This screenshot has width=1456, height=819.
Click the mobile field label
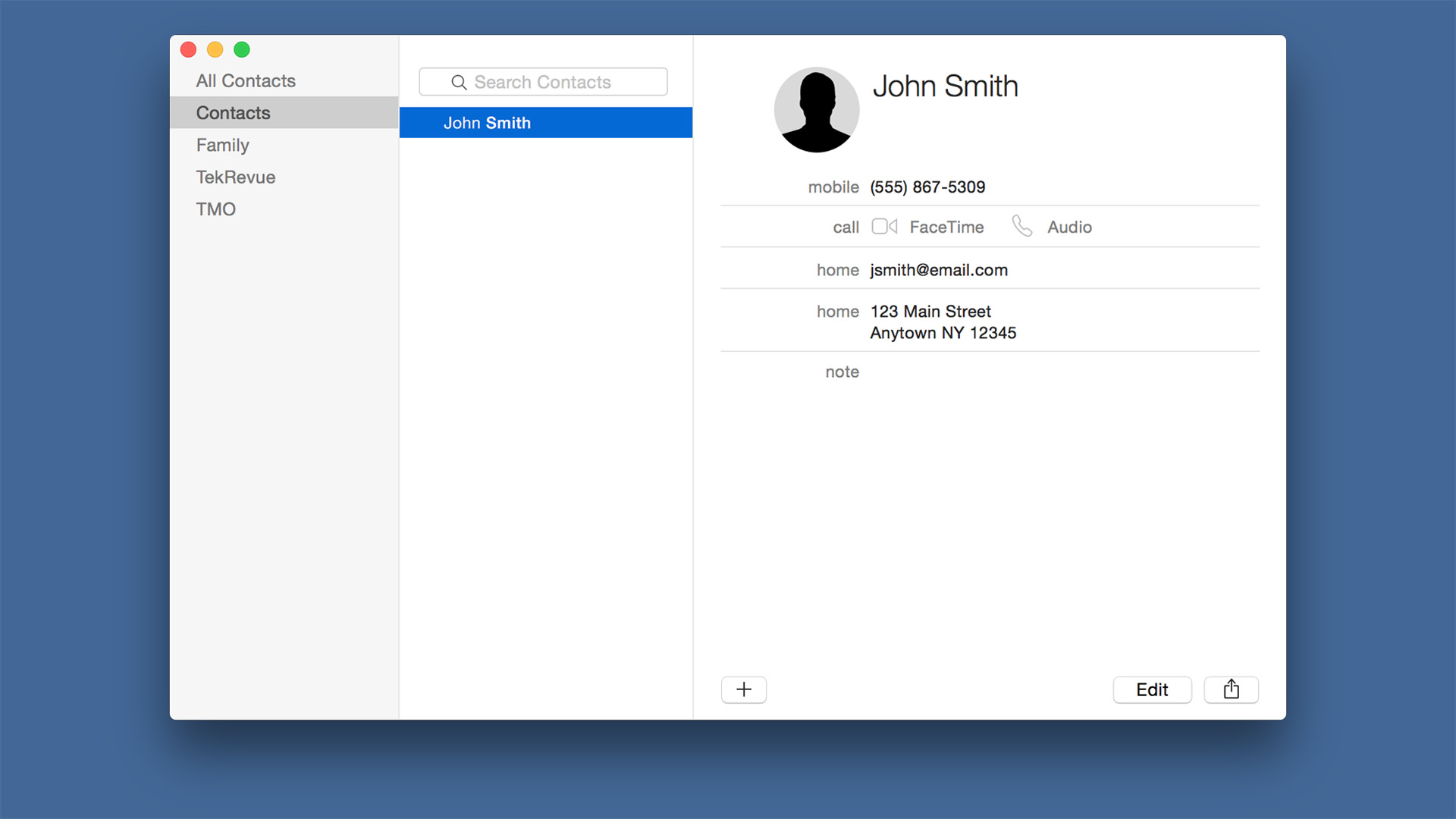[833, 187]
